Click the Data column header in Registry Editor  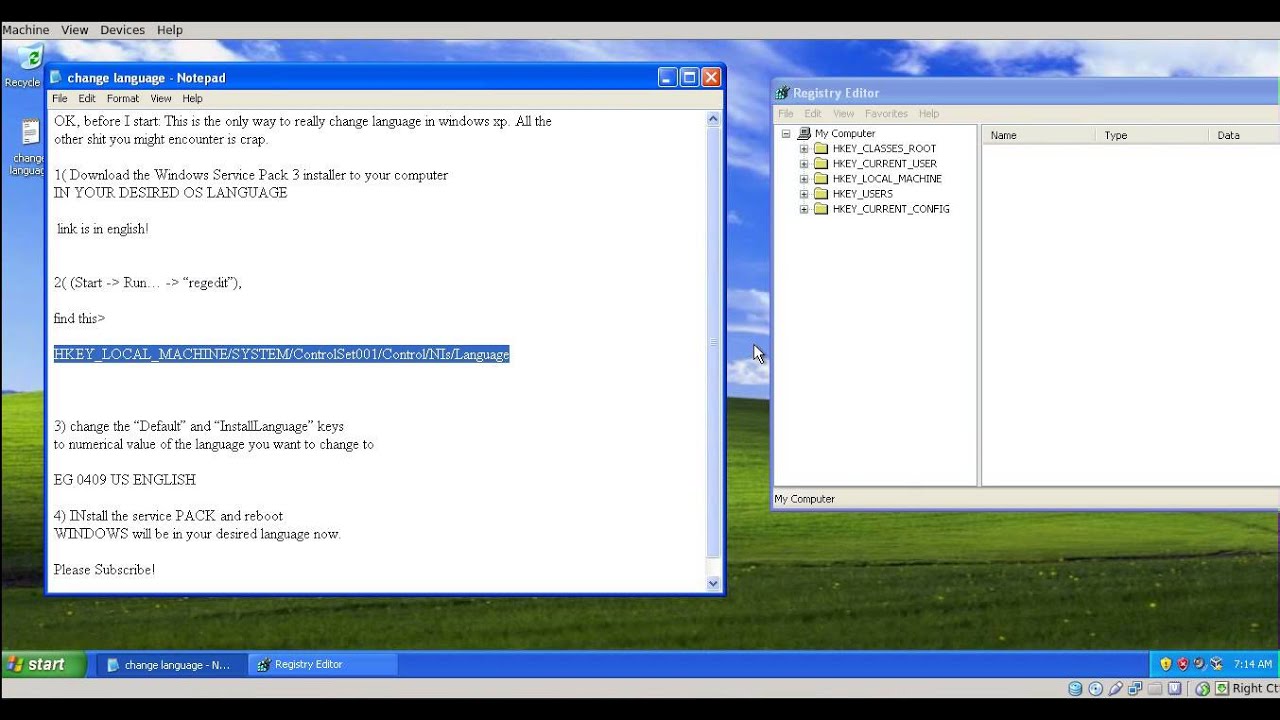(x=1244, y=135)
